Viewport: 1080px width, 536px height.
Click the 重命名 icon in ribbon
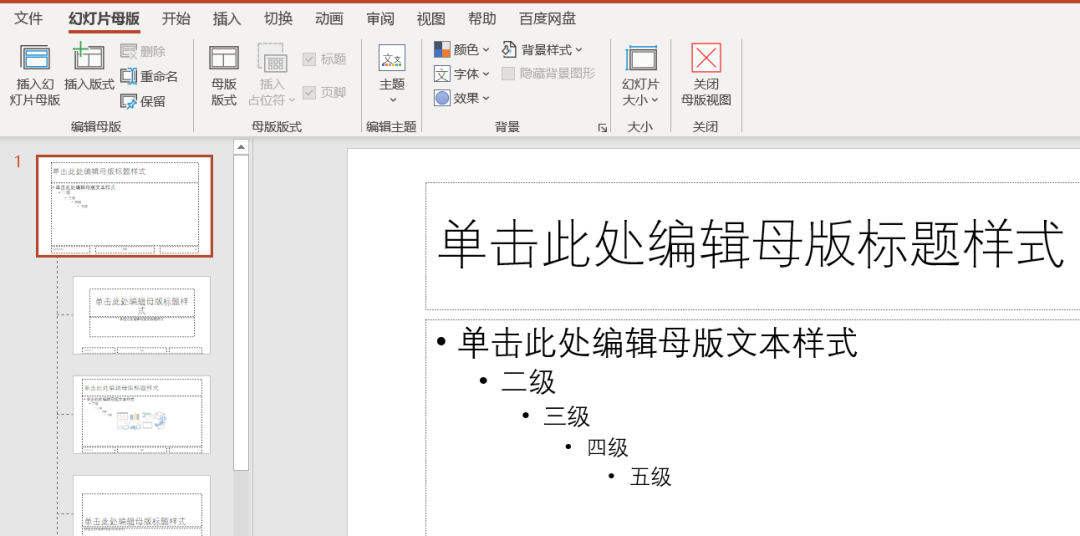[129, 76]
